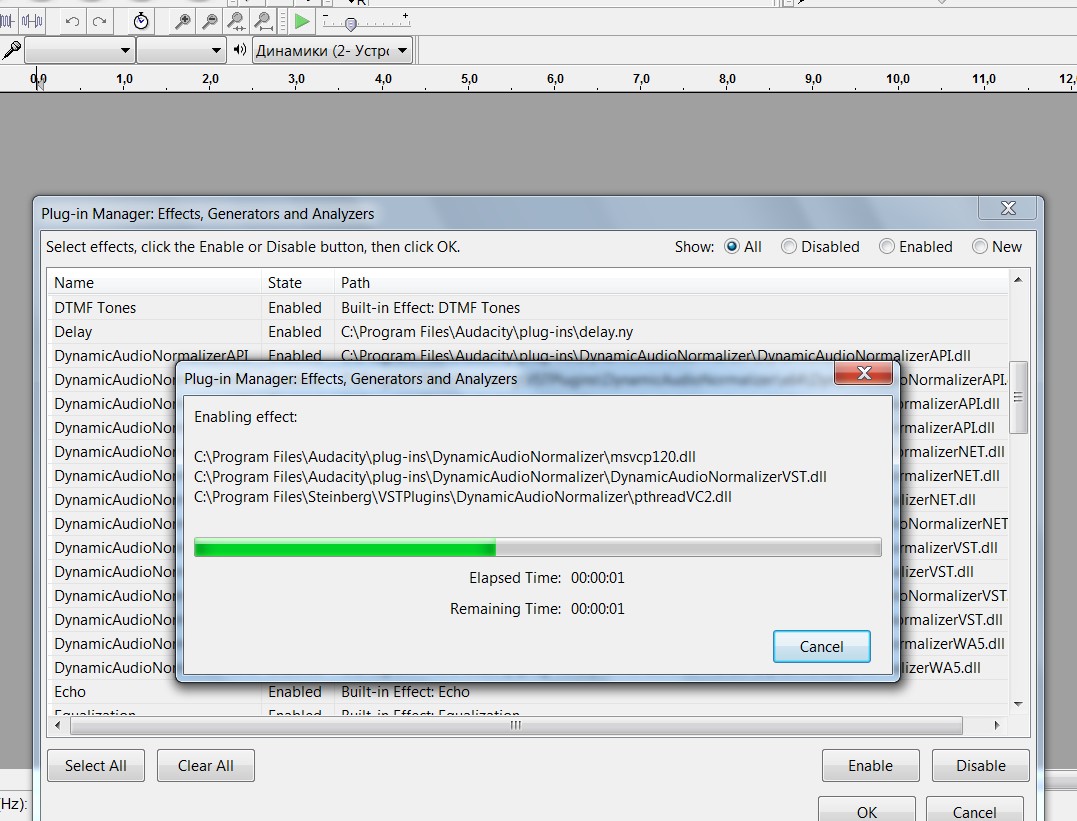Viewport: 1077px width, 821px height.
Task: Click the Enabled state of DTMF Tones
Action: tap(295, 308)
